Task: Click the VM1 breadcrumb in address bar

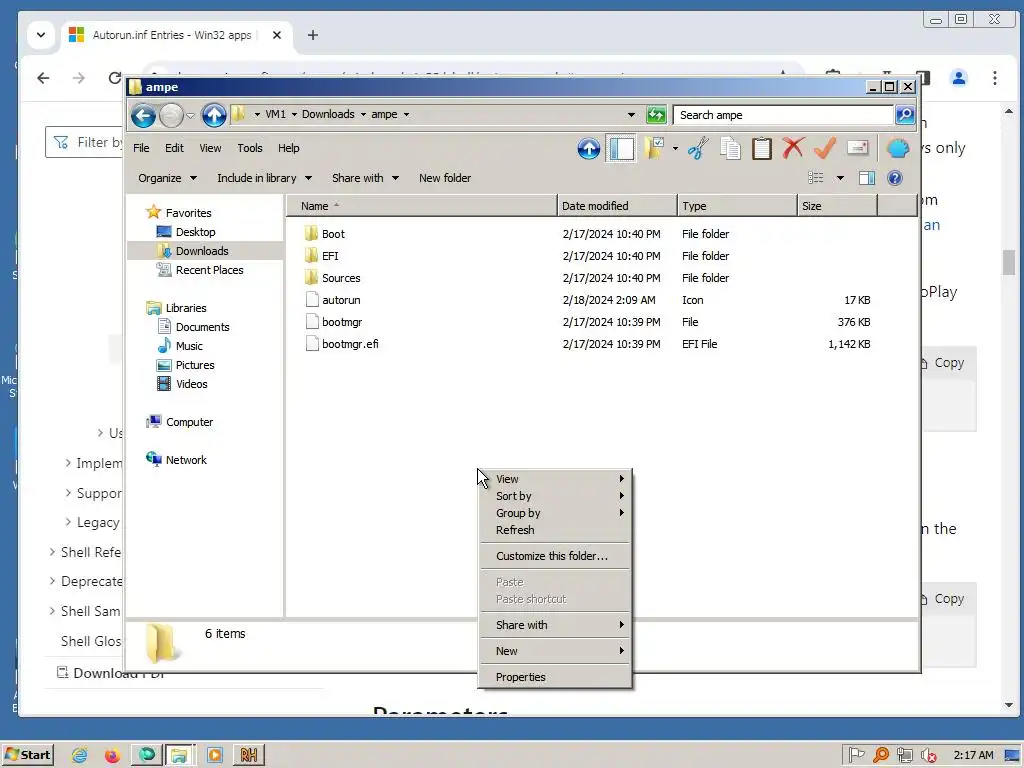Action: tap(275, 114)
